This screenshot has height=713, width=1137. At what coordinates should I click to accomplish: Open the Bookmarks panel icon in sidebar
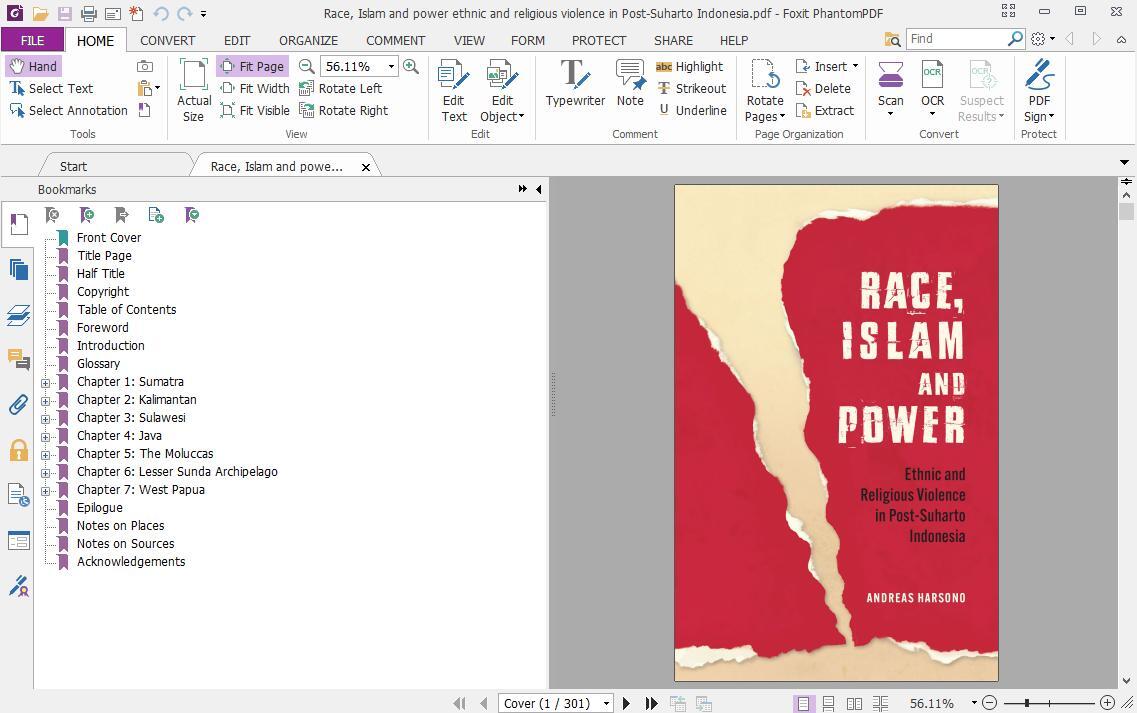coord(19,224)
